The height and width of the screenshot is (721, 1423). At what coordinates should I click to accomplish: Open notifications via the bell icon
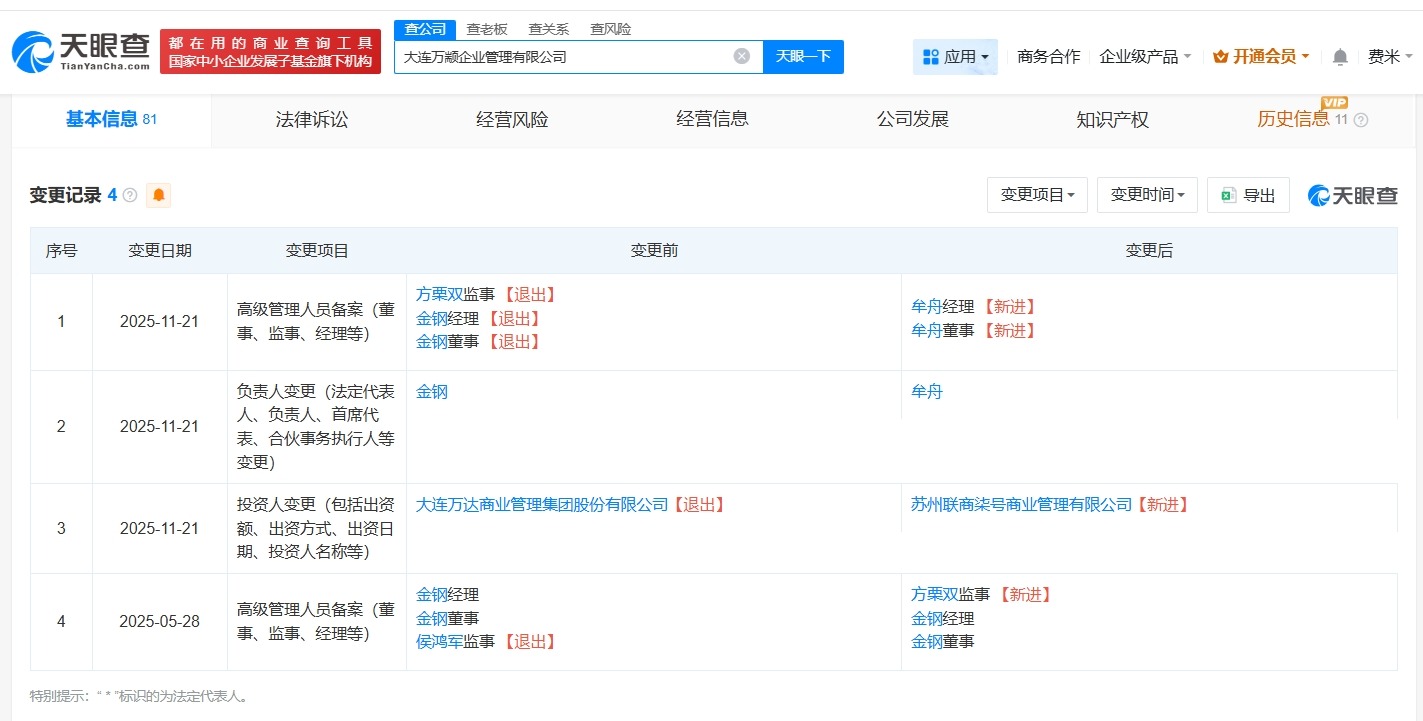click(x=1338, y=57)
